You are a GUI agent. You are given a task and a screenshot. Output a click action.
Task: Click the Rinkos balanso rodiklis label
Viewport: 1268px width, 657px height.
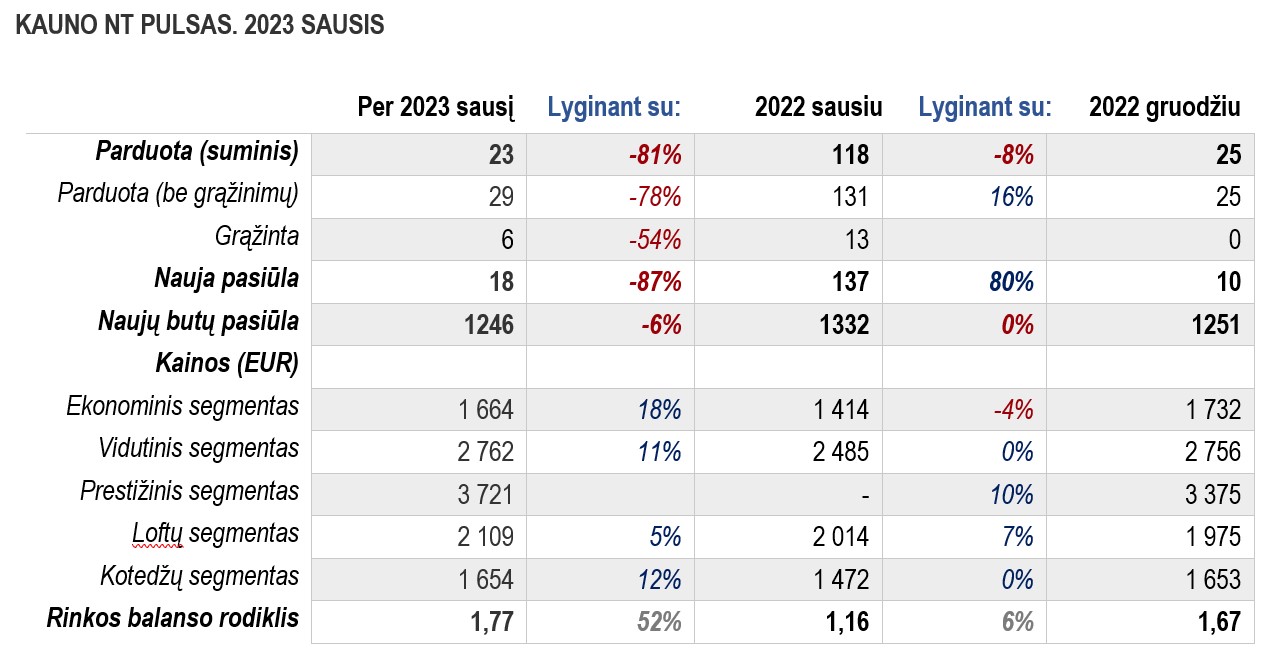click(x=173, y=618)
